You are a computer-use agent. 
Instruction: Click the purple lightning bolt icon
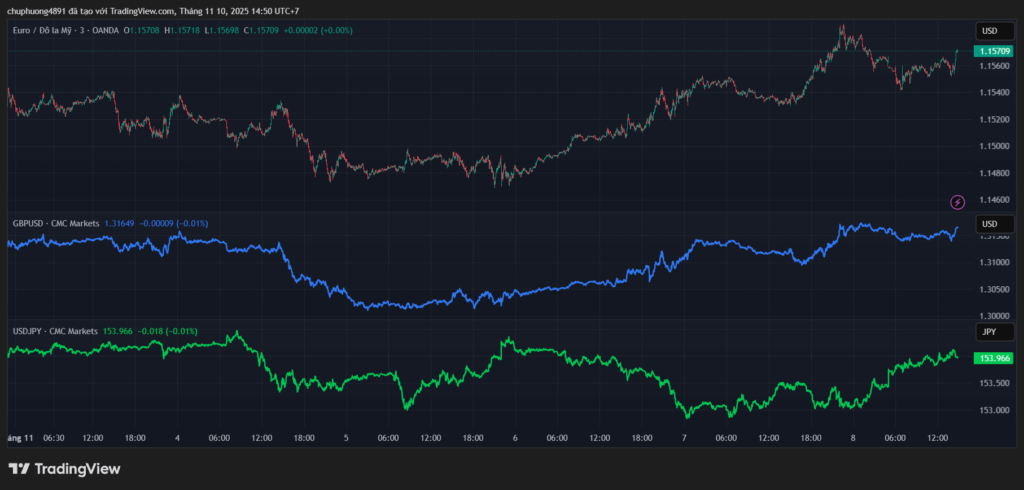(957, 202)
